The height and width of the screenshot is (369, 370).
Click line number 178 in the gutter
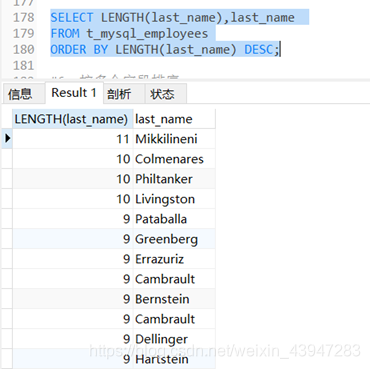pyautogui.click(x=23, y=17)
